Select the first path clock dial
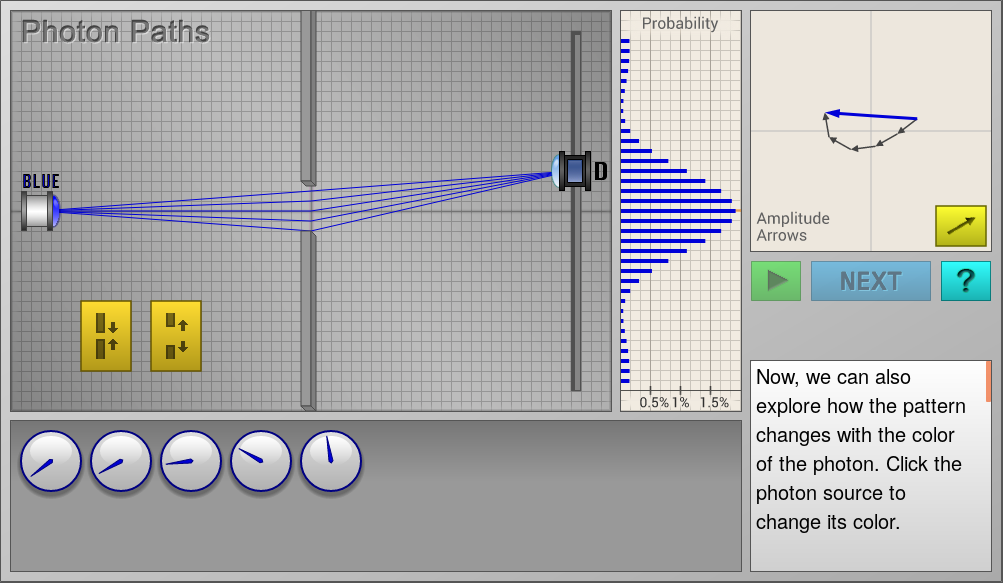 tap(51, 461)
